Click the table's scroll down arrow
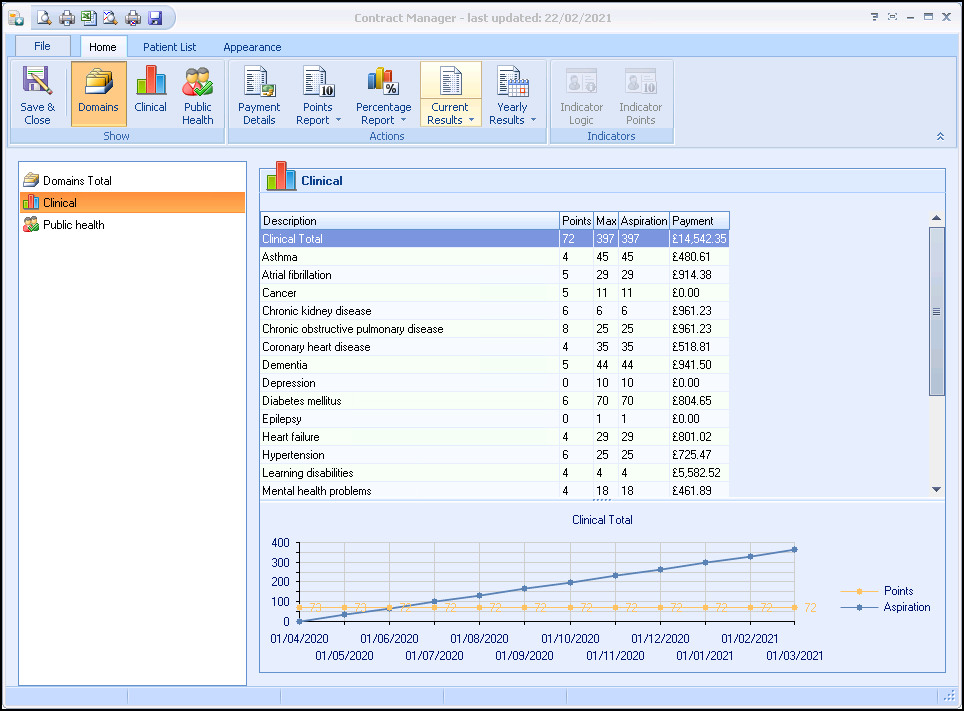Viewport: 964px width, 711px height. tap(937, 489)
